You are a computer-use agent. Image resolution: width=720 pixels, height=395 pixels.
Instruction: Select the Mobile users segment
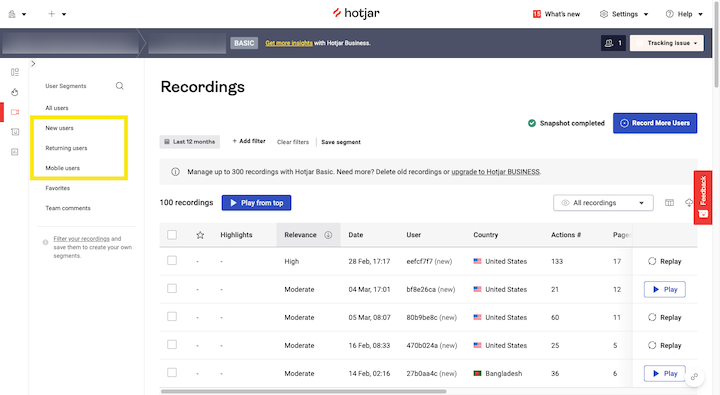[62, 168]
